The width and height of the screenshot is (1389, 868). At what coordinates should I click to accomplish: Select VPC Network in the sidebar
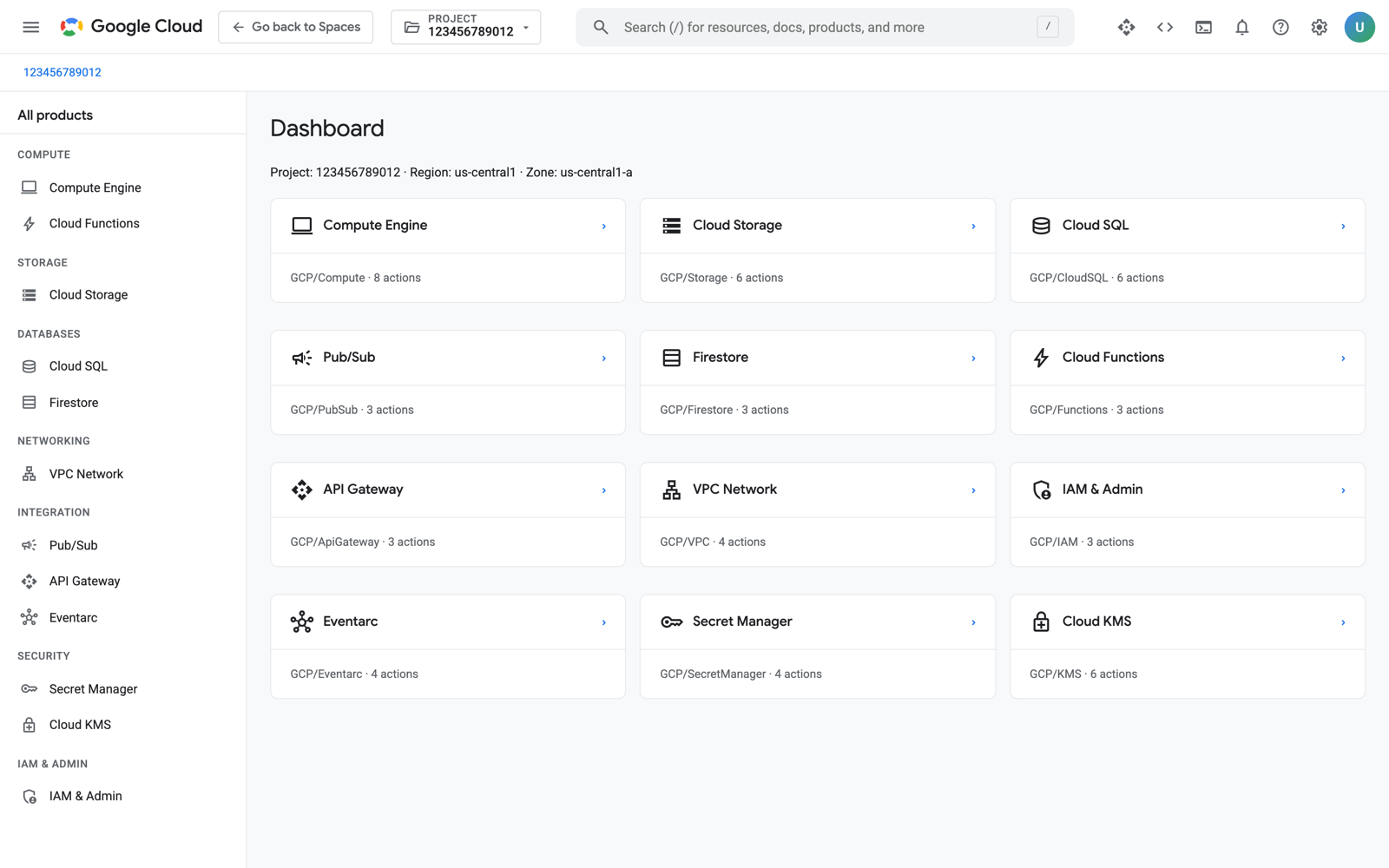[x=122, y=474]
